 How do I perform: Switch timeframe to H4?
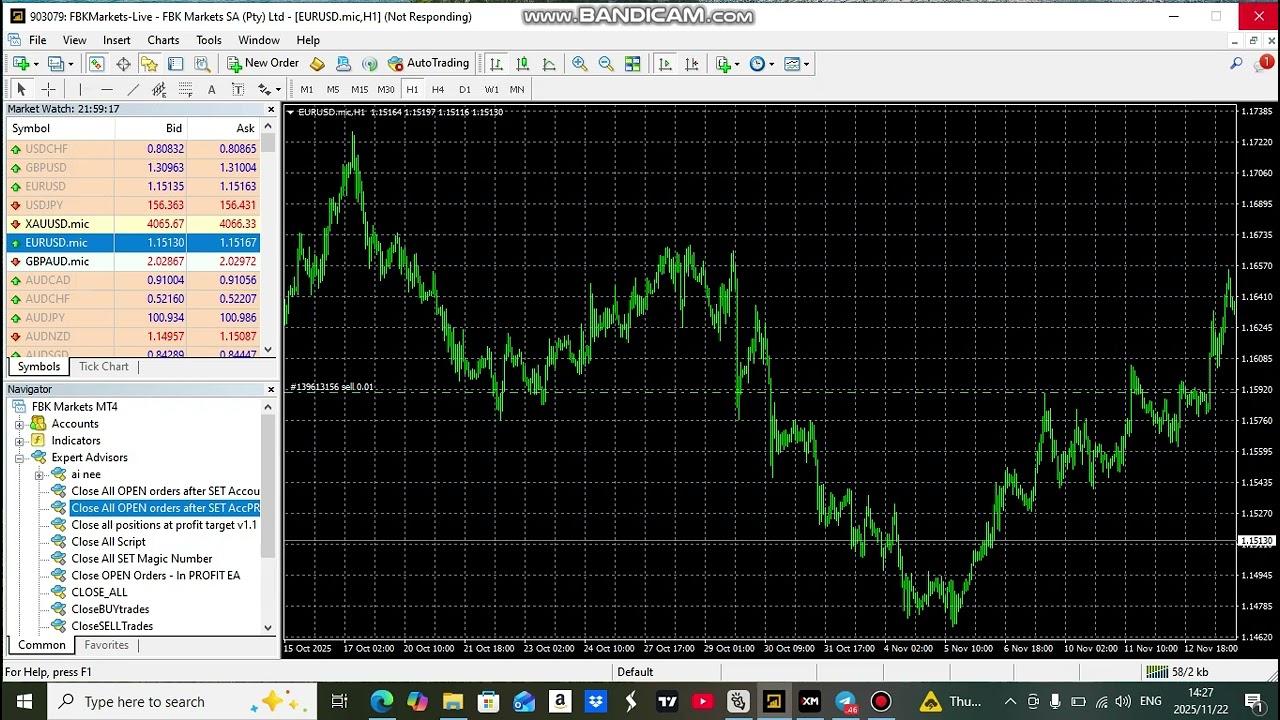[x=438, y=90]
